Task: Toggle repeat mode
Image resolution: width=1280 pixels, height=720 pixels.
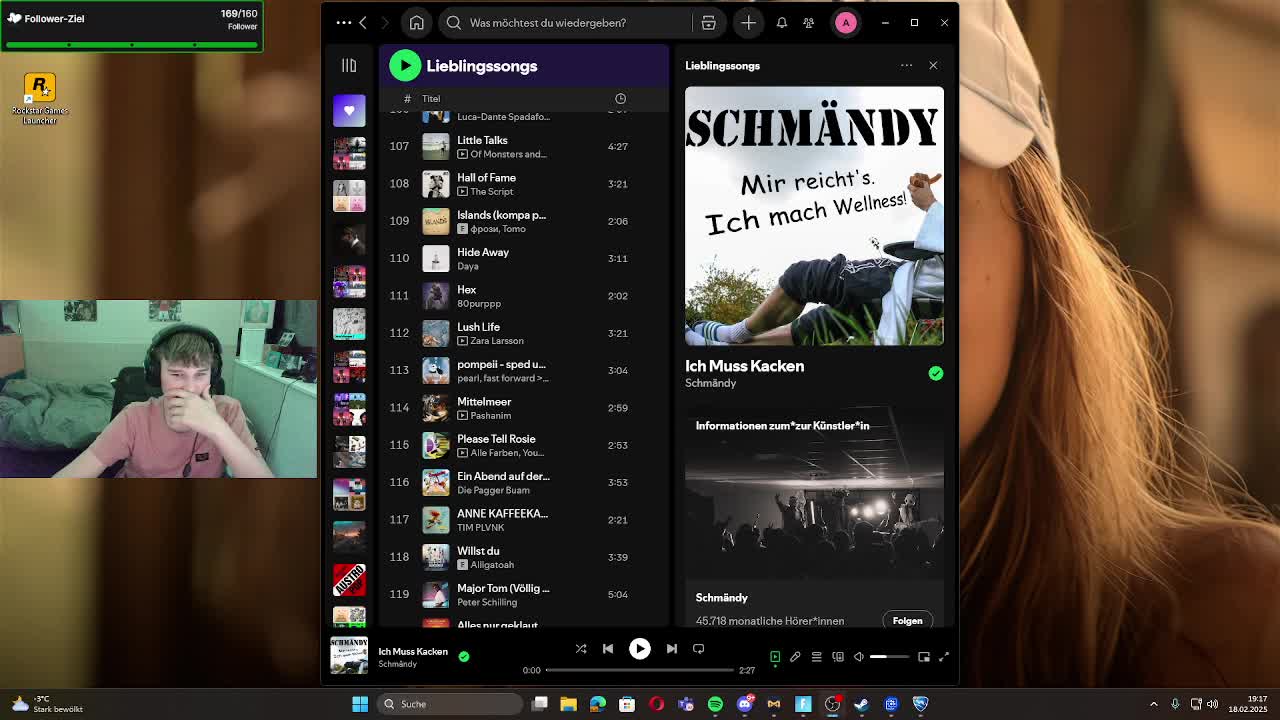Action: tap(698, 648)
